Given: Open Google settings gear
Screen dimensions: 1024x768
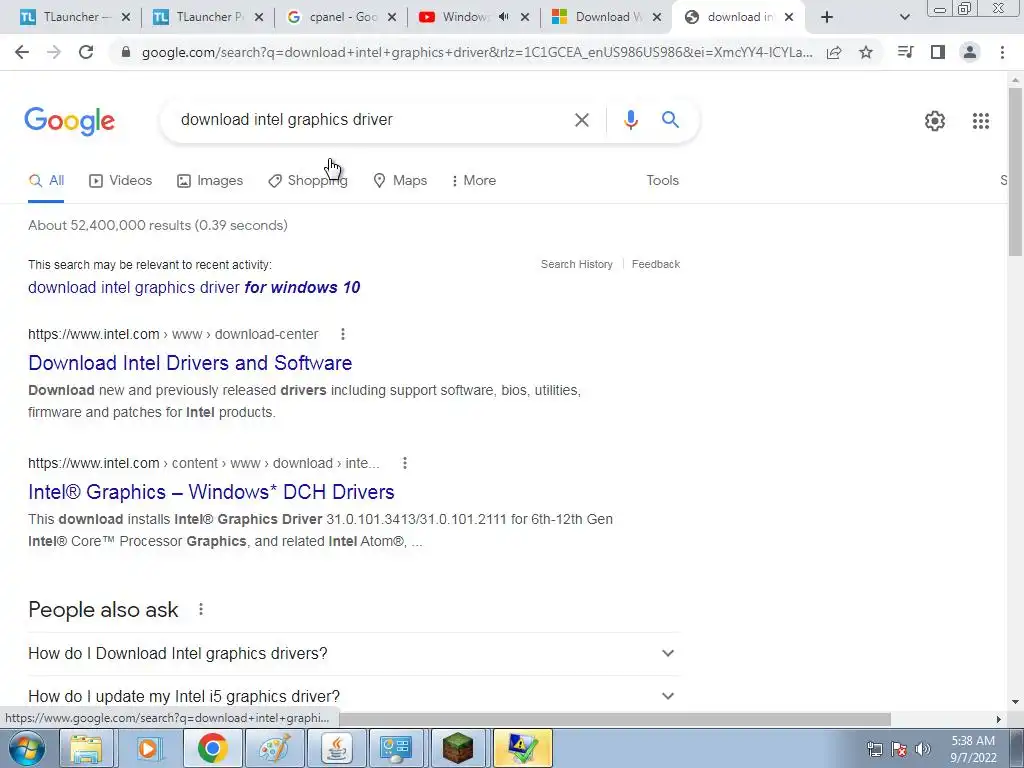Looking at the screenshot, I should click(935, 121).
